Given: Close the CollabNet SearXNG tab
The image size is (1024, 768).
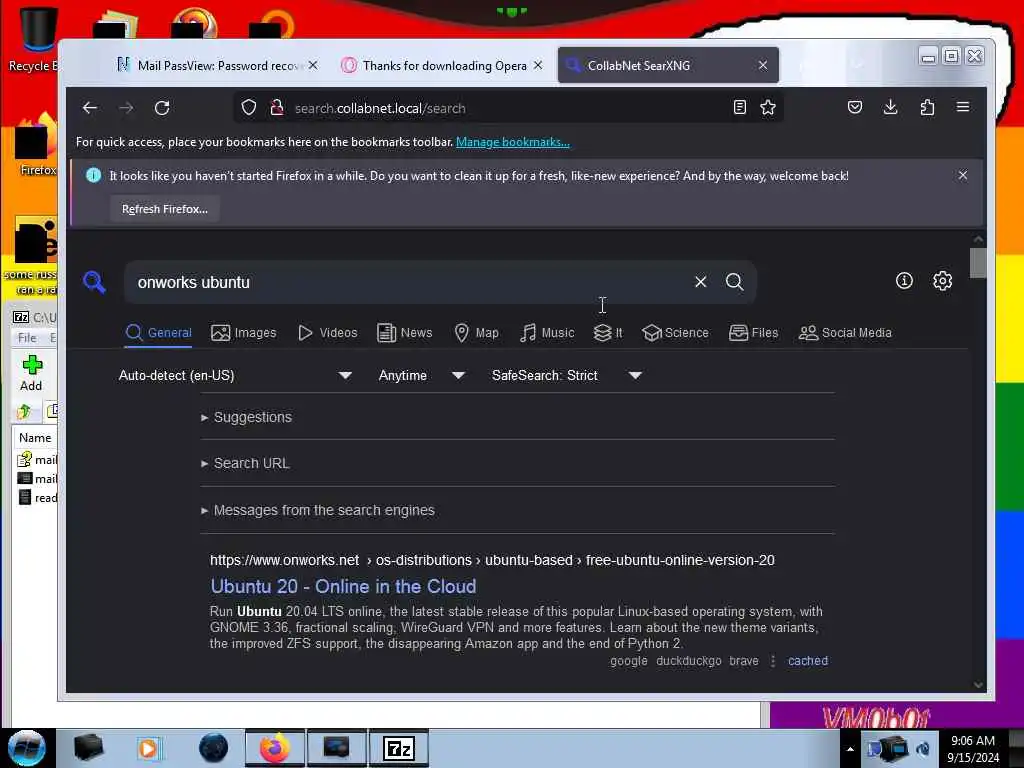Looking at the screenshot, I should click(x=763, y=65).
